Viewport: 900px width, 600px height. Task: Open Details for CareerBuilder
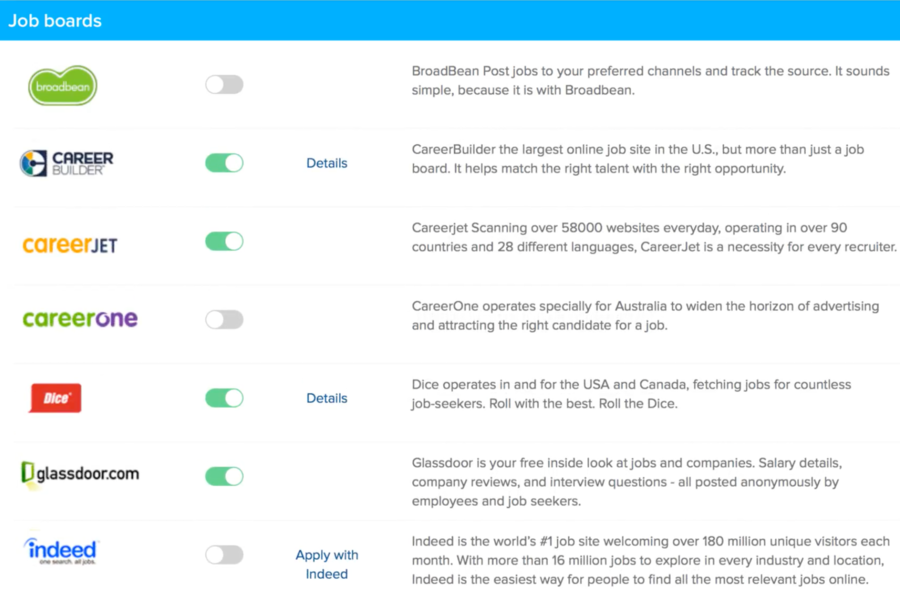pyautogui.click(x=327, y=163)
